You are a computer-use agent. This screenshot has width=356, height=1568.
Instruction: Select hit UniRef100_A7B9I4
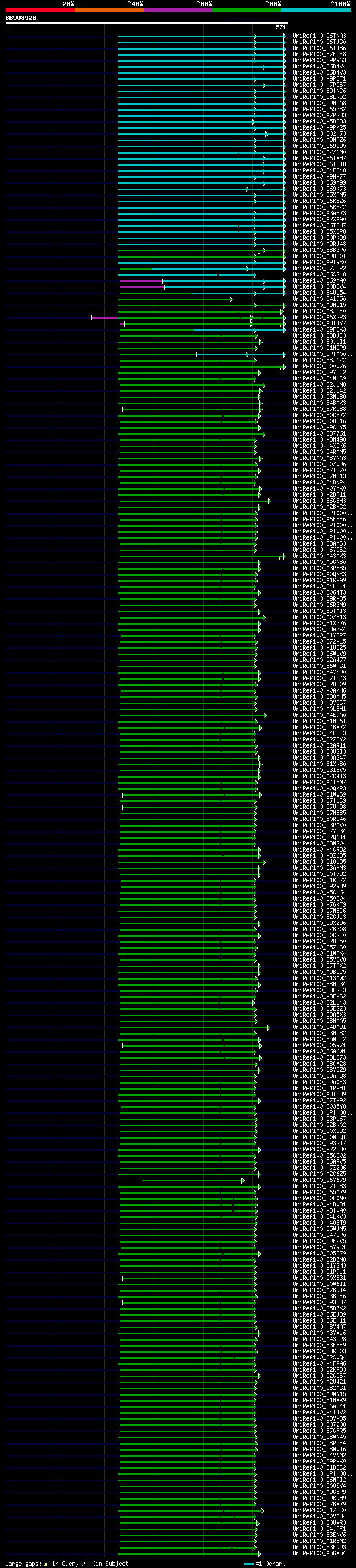[319, 1290]
